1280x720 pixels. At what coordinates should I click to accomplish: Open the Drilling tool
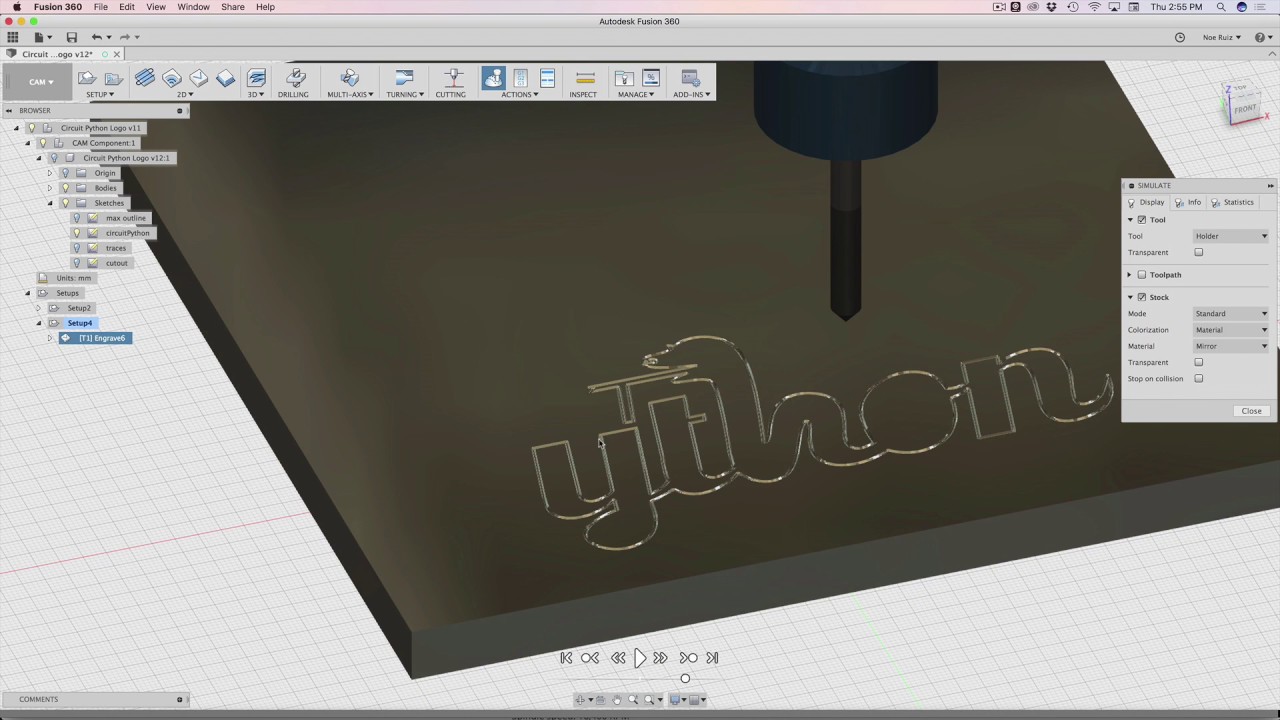(x=294, y=78)
